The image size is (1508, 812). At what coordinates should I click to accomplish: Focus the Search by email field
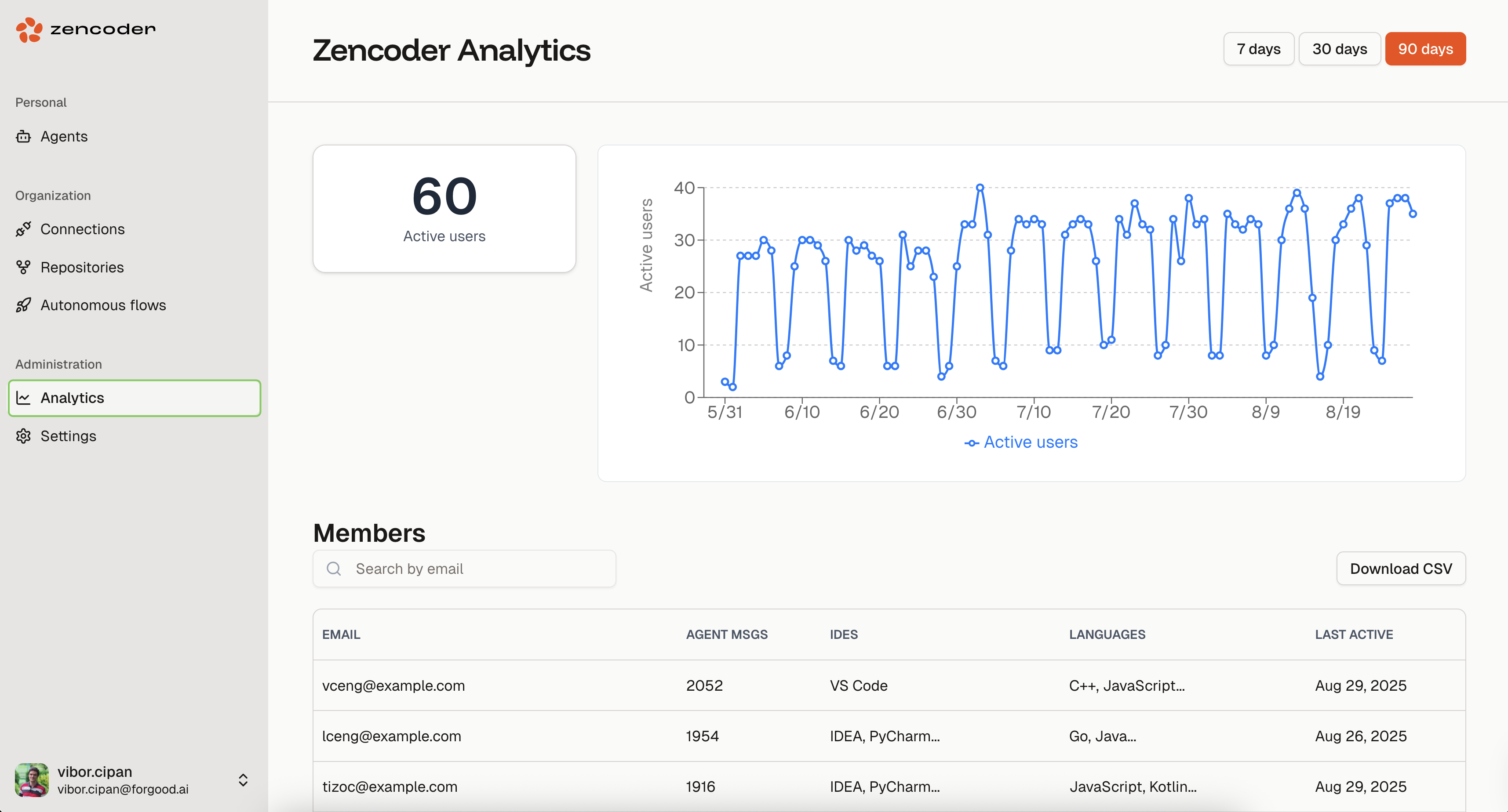point(464,569)
